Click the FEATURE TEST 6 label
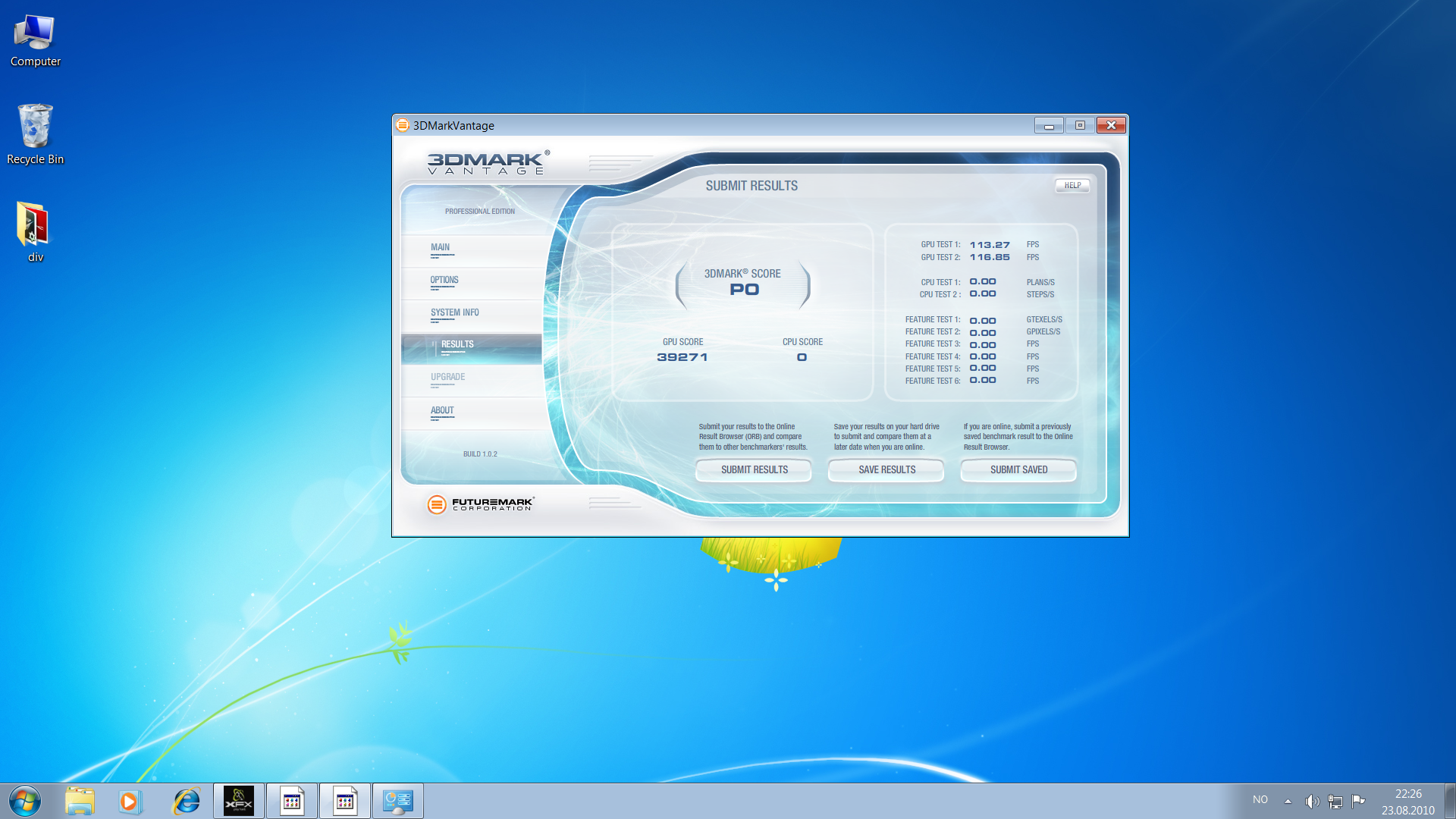This screenshot has height=819, width=1456. [933, 381]
